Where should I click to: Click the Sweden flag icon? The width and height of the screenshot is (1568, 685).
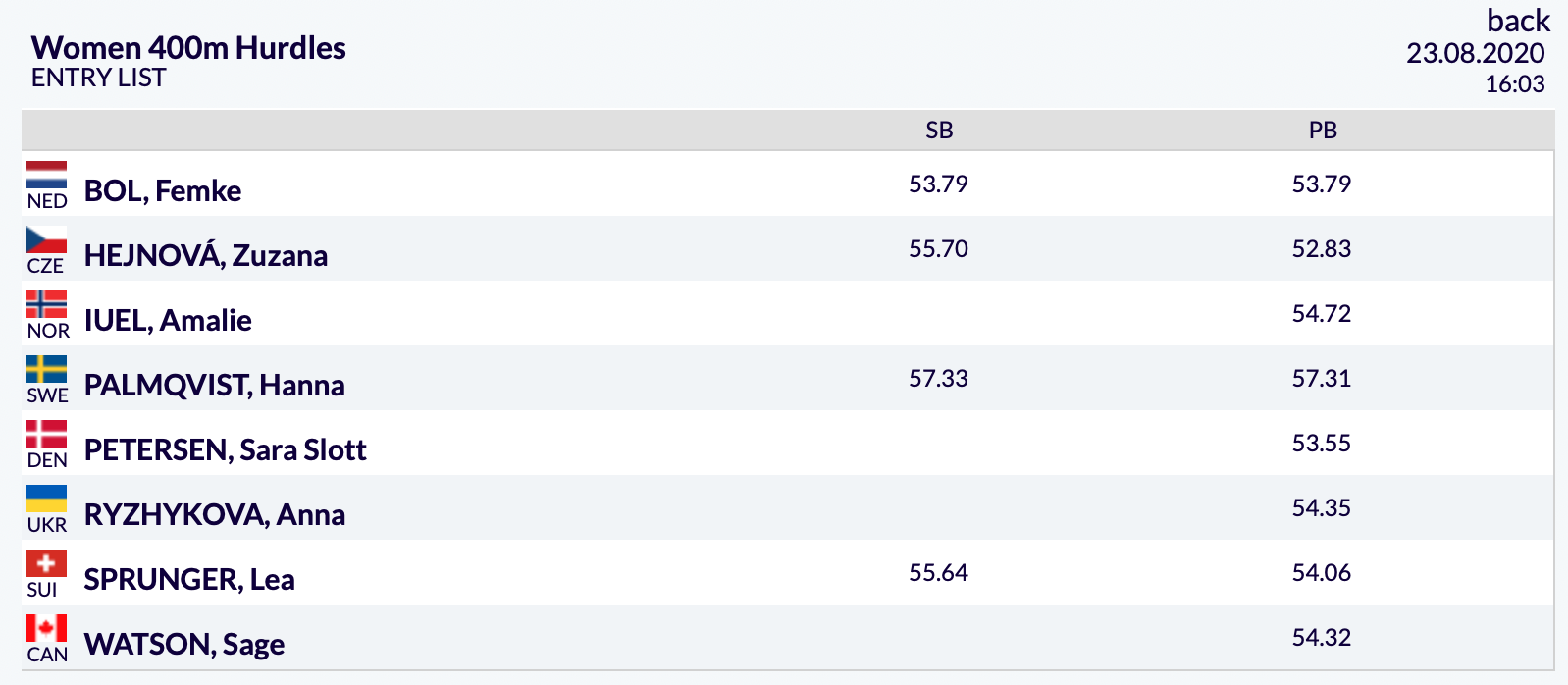click(46, 369)
